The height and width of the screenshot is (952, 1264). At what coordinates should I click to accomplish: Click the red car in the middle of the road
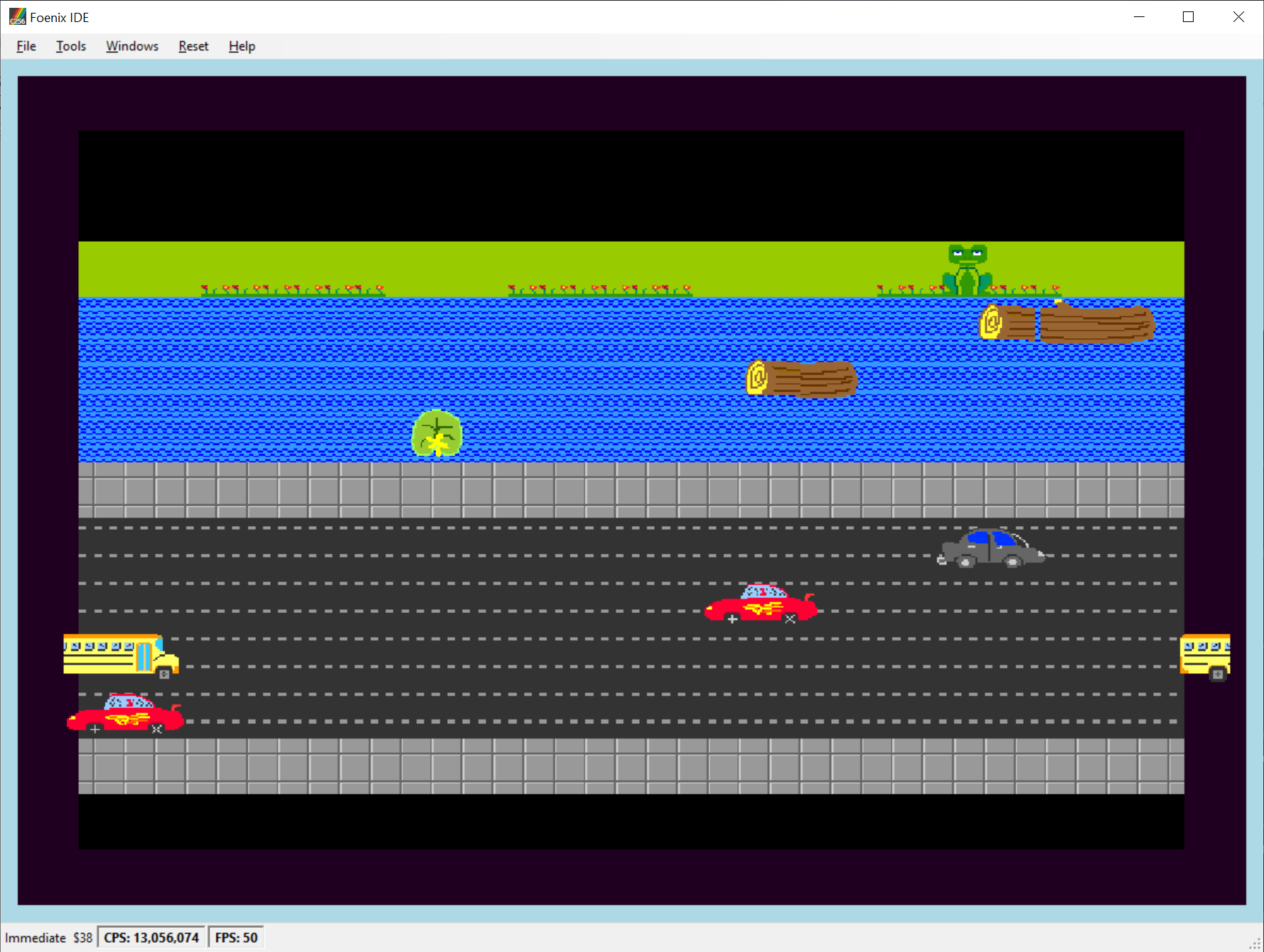click(761, 604)
